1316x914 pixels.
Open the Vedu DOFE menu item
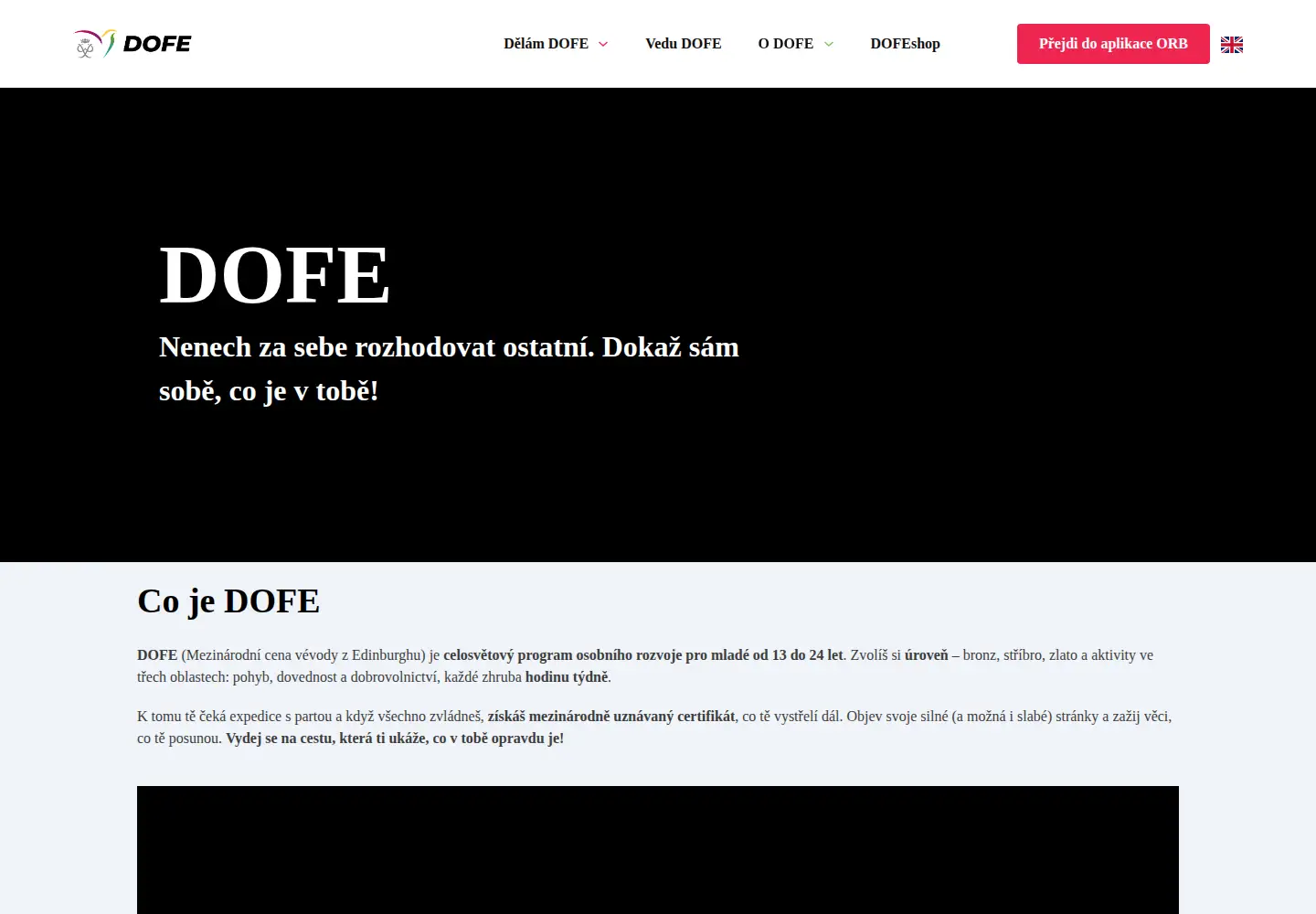[x=684, y=44]
